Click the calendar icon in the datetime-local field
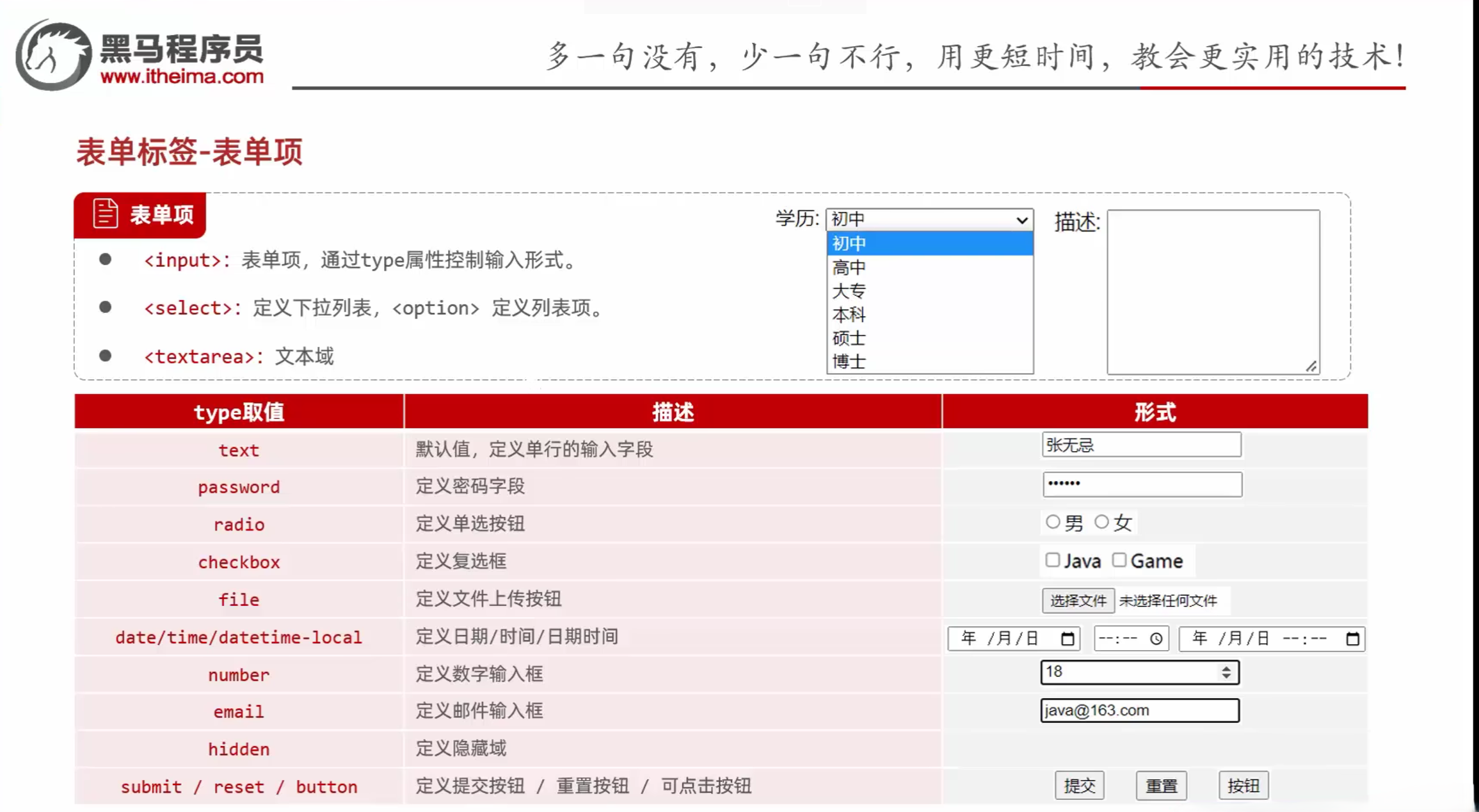 1353,638
